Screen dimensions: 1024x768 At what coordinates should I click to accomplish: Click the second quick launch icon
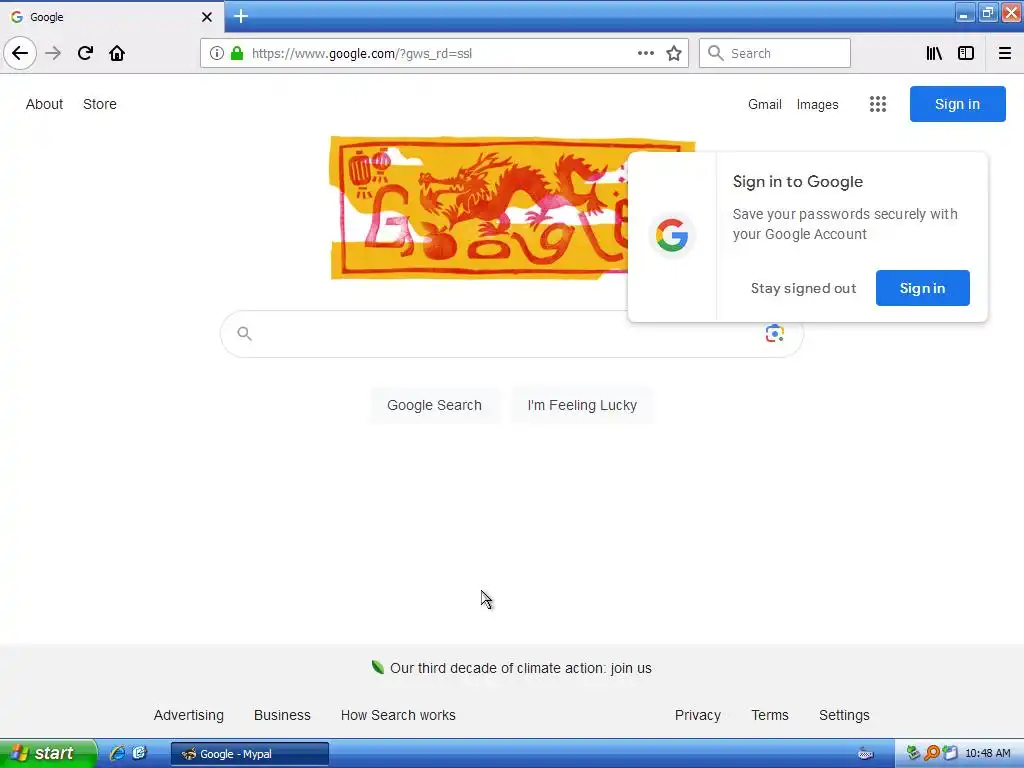click(140, 753)
